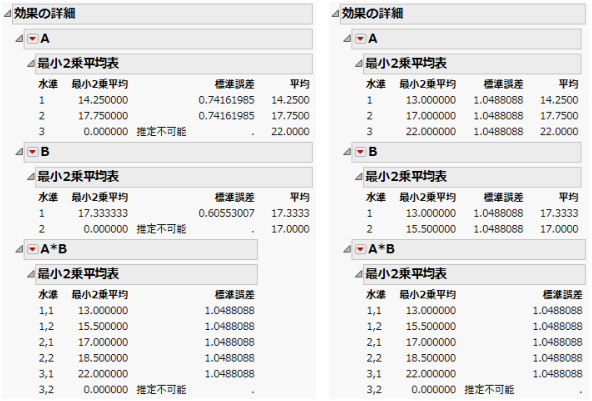The width and height of the screenshot is (592, 401).
Task: Collapse 効果の詳細 outline in right report
Action: point(335,14)
